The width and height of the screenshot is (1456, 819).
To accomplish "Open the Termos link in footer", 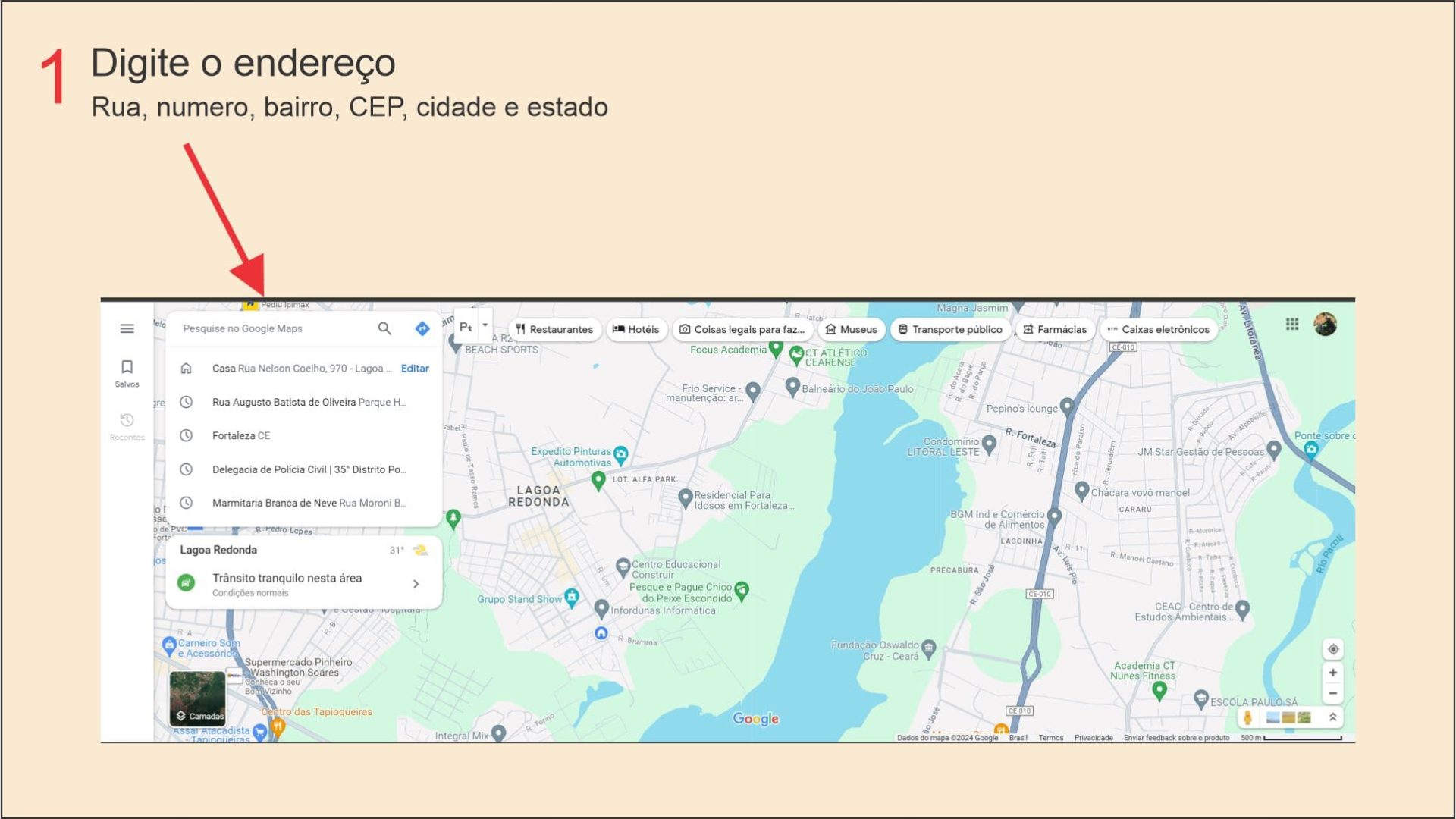I will tap(1051, 738).
